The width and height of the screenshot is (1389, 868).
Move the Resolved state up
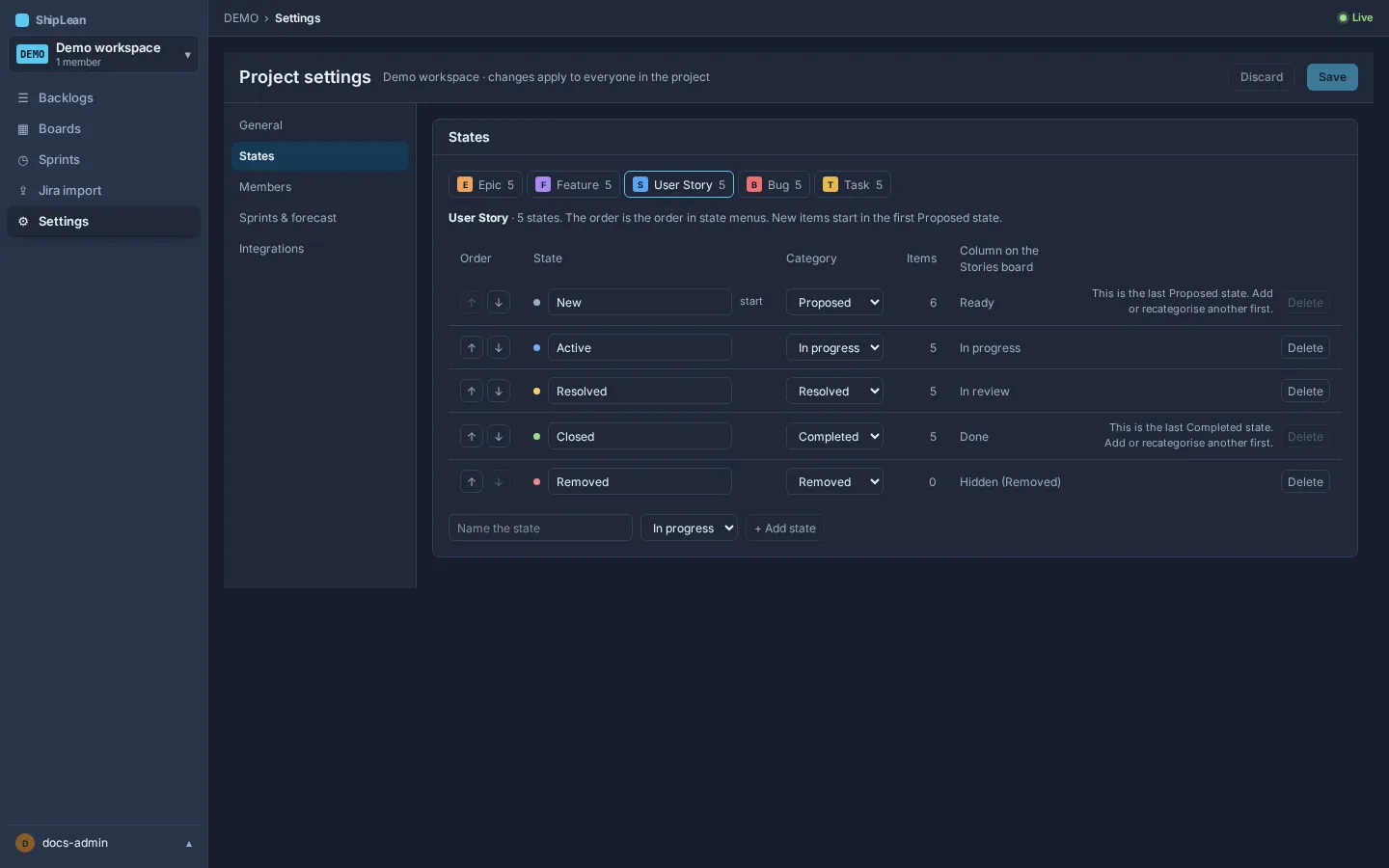point(472,391)
